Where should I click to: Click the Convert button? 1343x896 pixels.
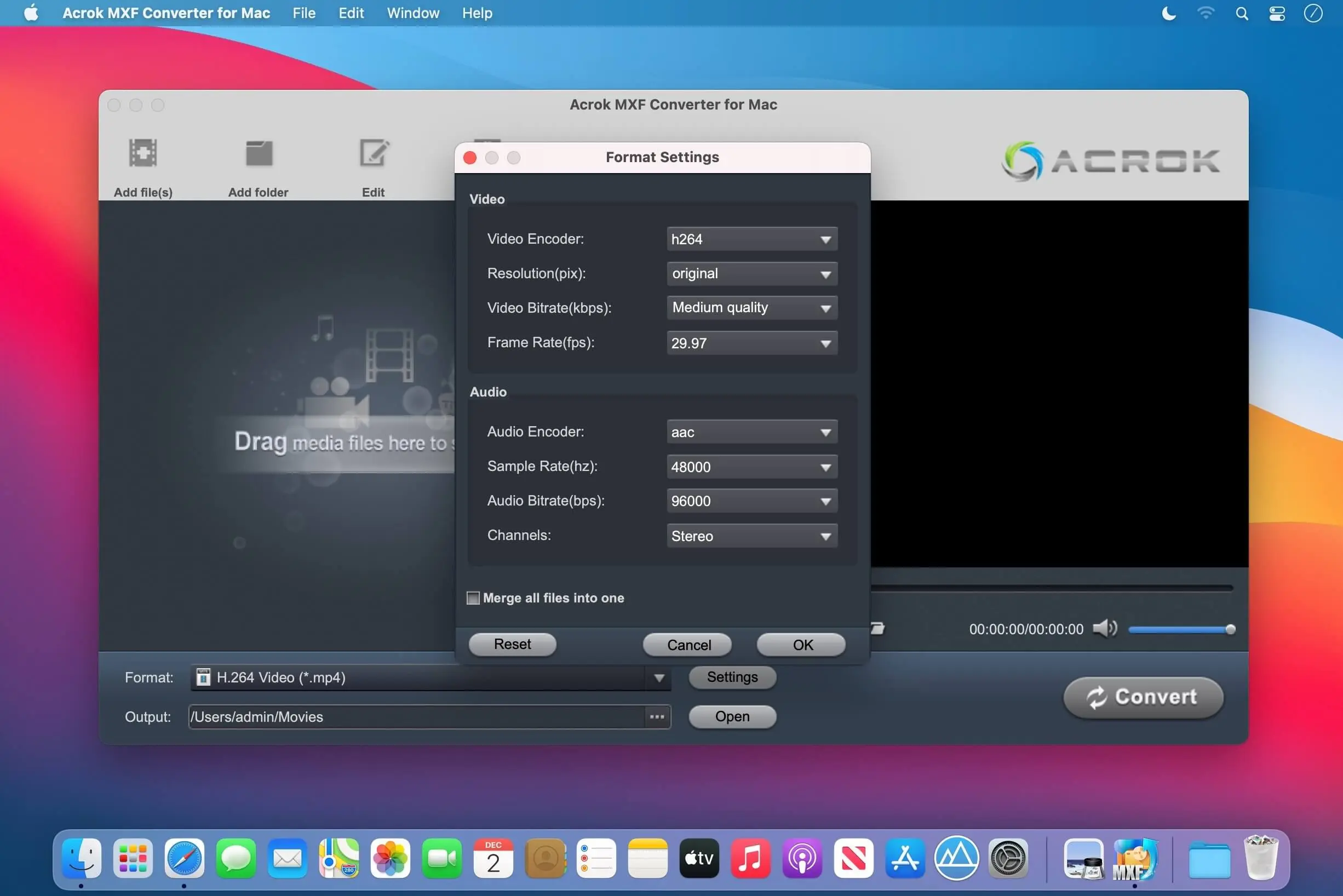pyautogui.click(x=1143, y=697)
